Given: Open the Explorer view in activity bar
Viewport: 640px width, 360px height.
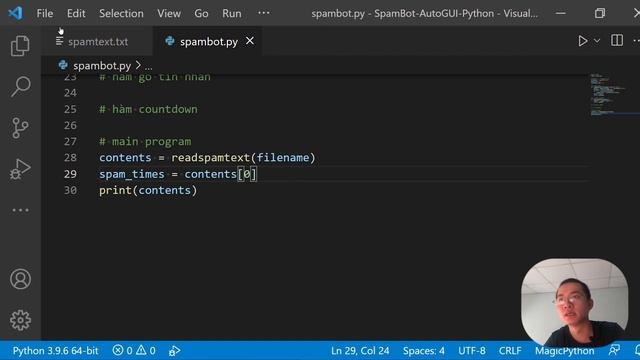Looking at the screenshot, I should (x=20, y=45).
